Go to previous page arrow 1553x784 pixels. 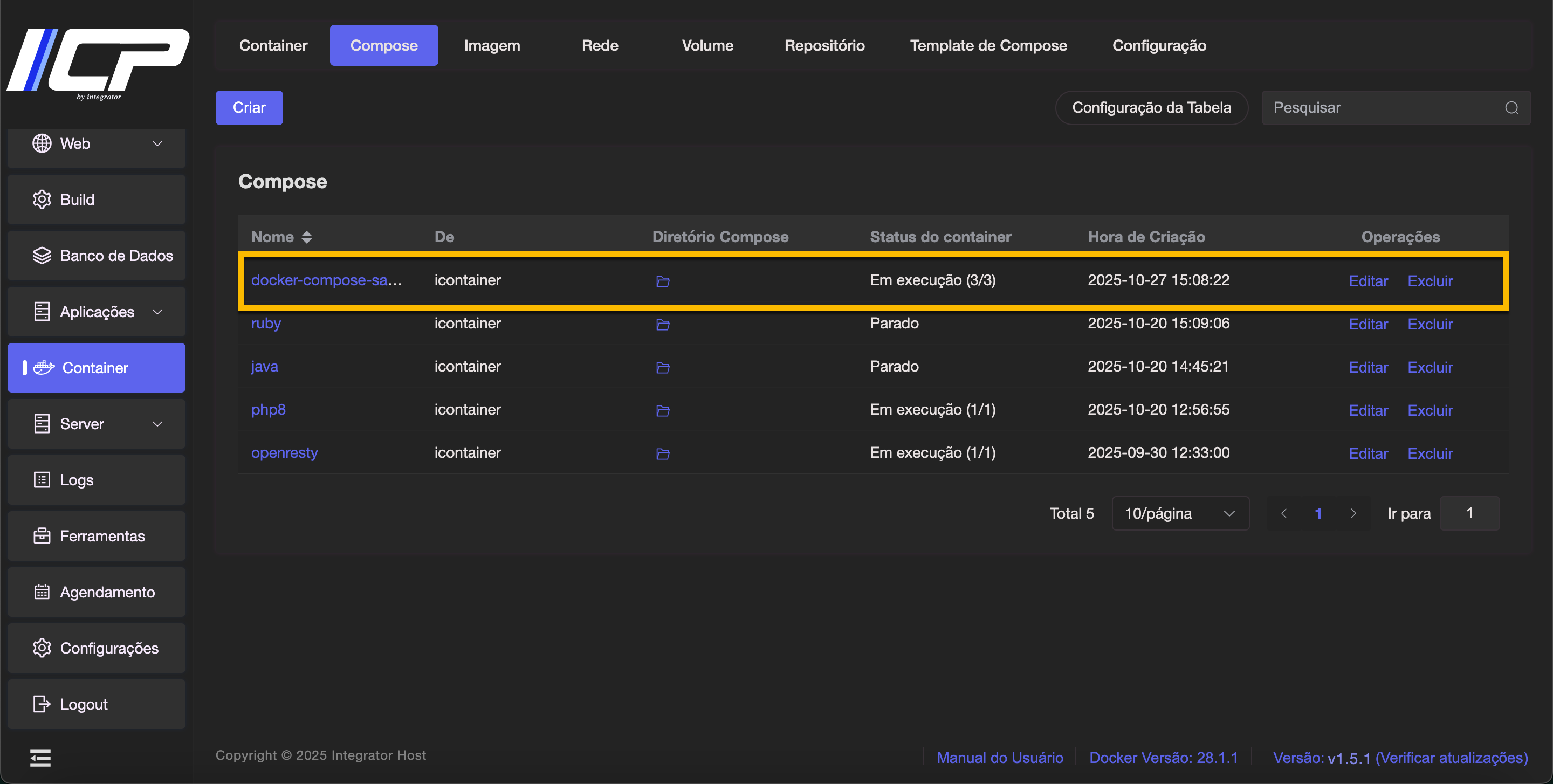1284,513
